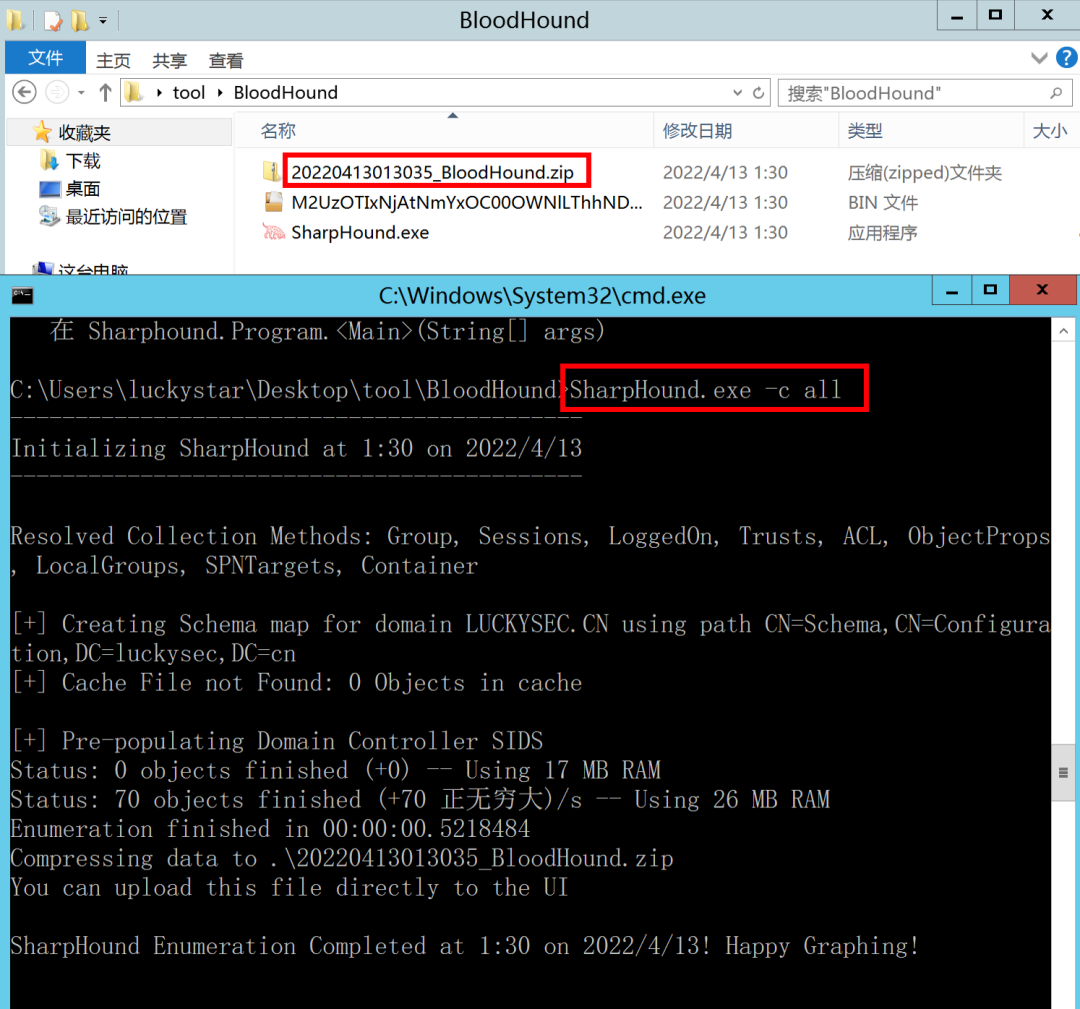
Task: Expand the address bar history dropdown
Action: click(738, 93)
